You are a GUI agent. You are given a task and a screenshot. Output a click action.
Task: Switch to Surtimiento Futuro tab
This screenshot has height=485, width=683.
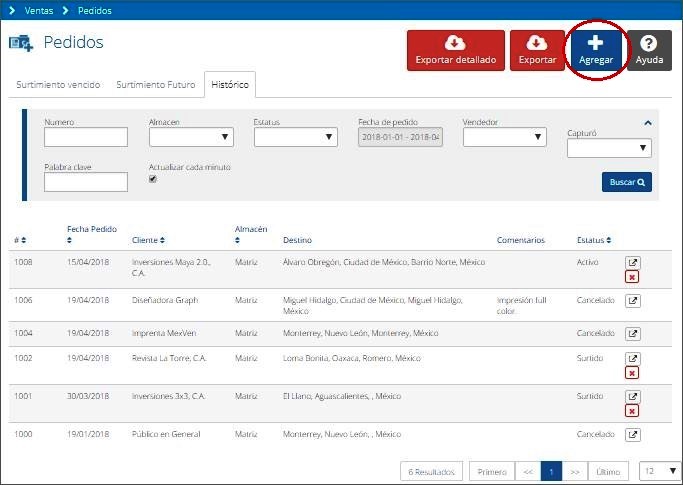point(156,85)
